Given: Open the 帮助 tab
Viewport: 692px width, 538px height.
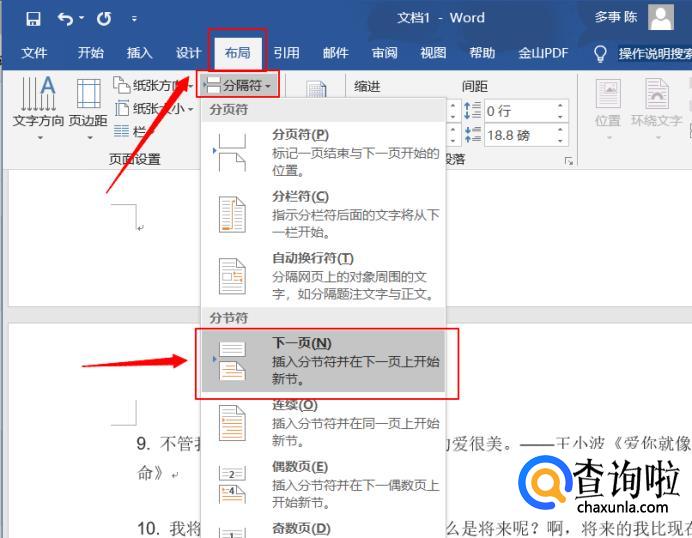Looking at the screenshot, I should coord(482,53).
